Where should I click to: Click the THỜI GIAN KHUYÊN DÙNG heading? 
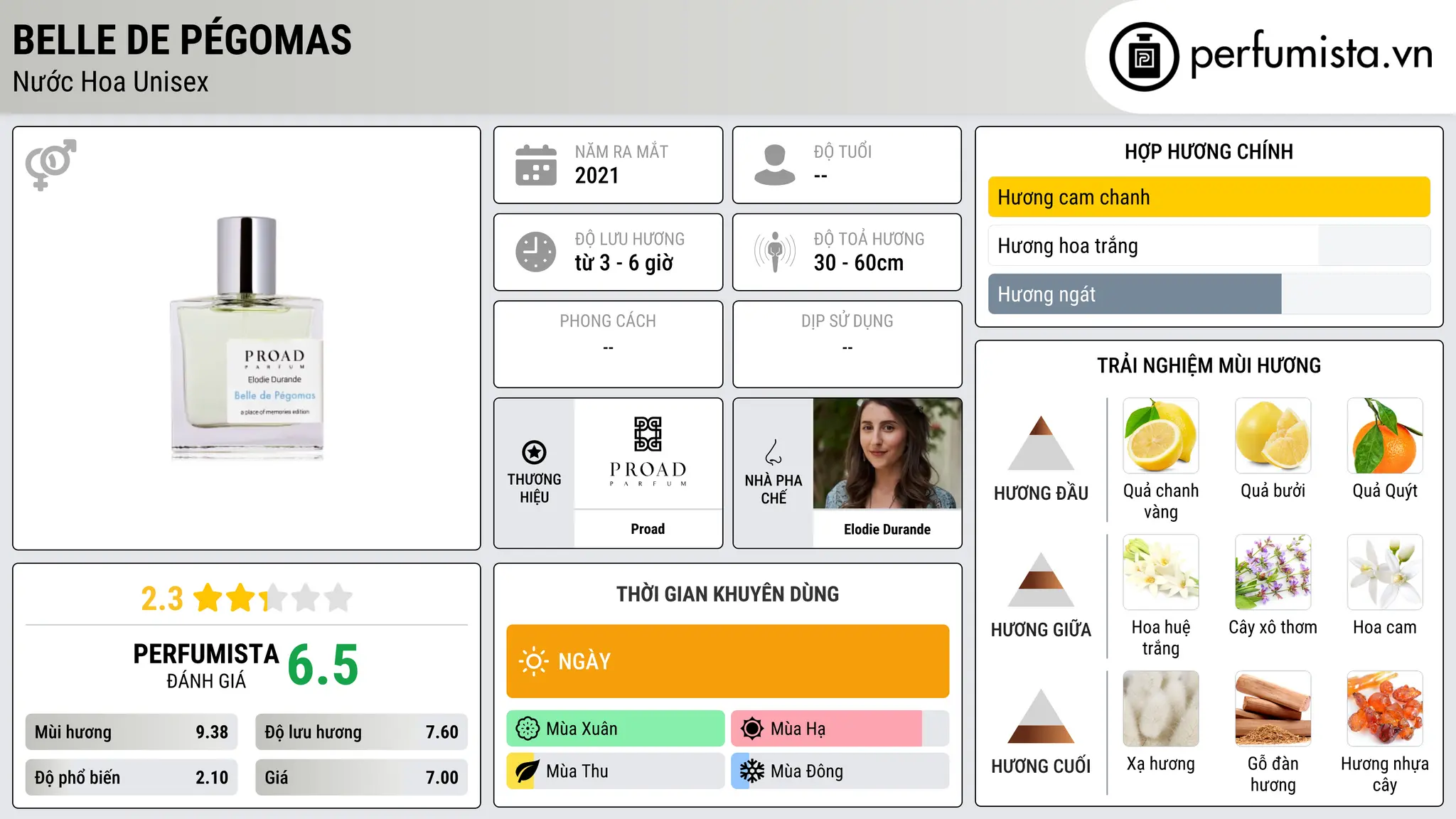tap(727, 594)
